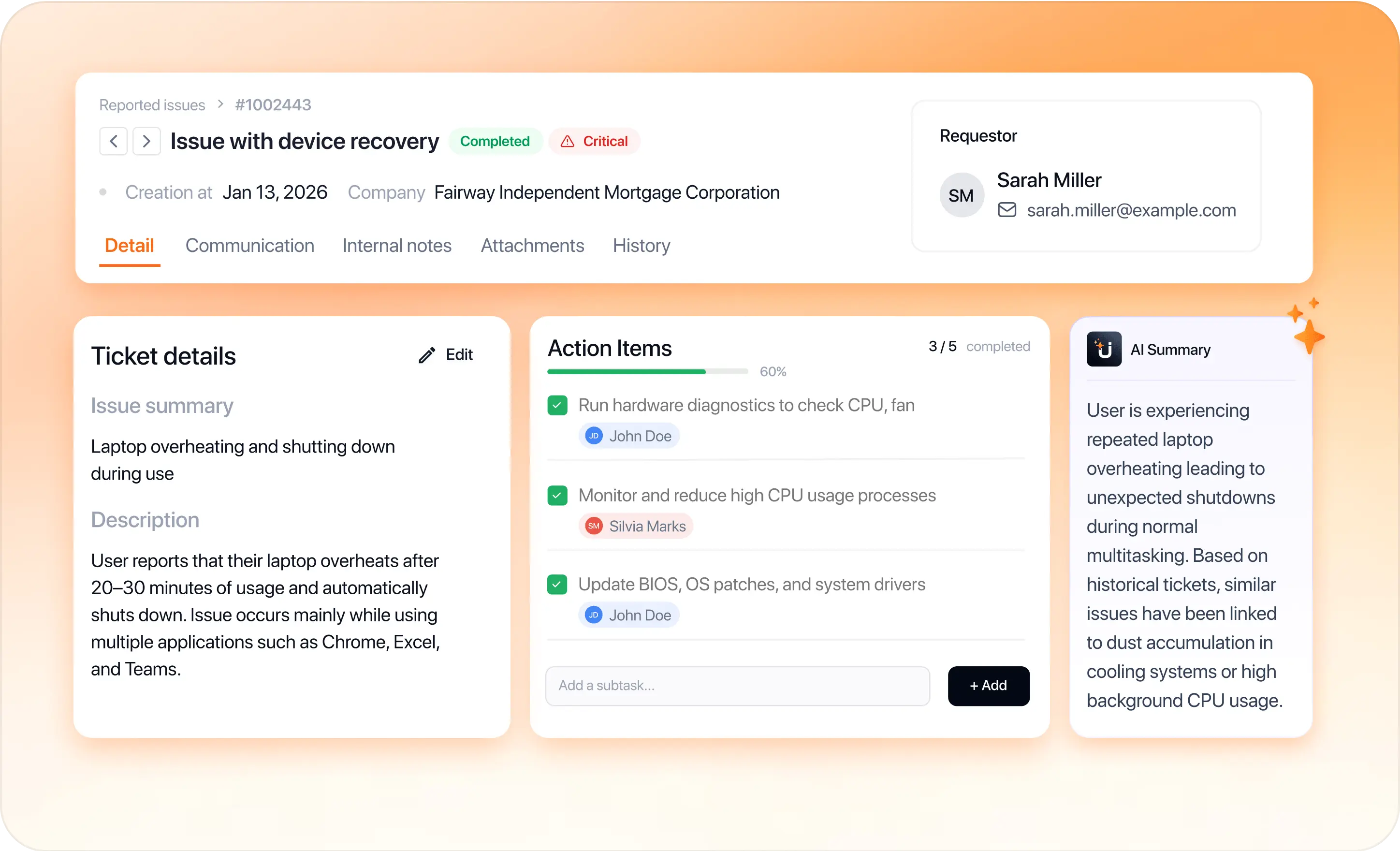Go to the next issue arrow
This screenshot has height=851, width=1400.
pos(146,141)
